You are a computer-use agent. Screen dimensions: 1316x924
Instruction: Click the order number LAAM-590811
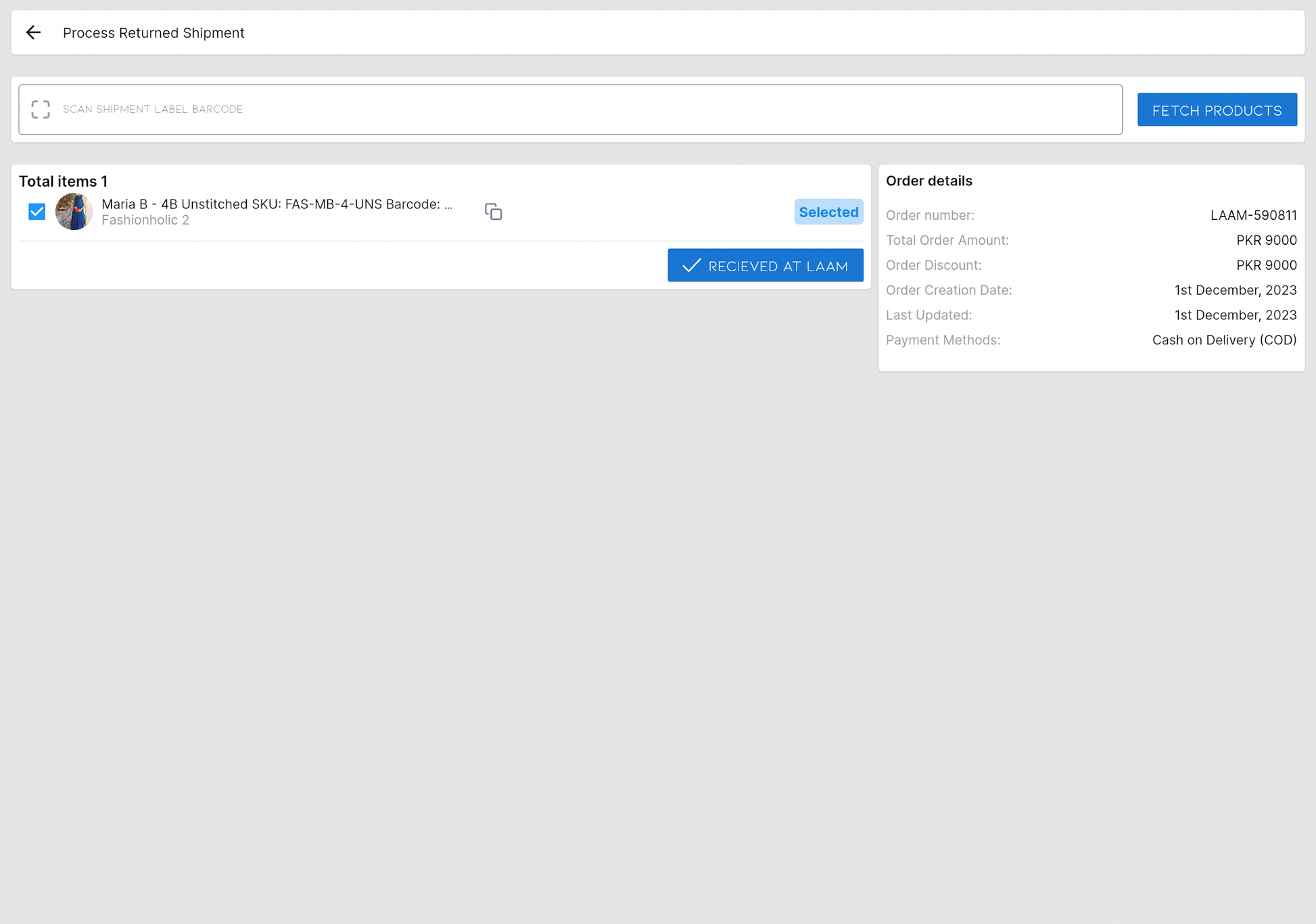tap(1253, 215)
